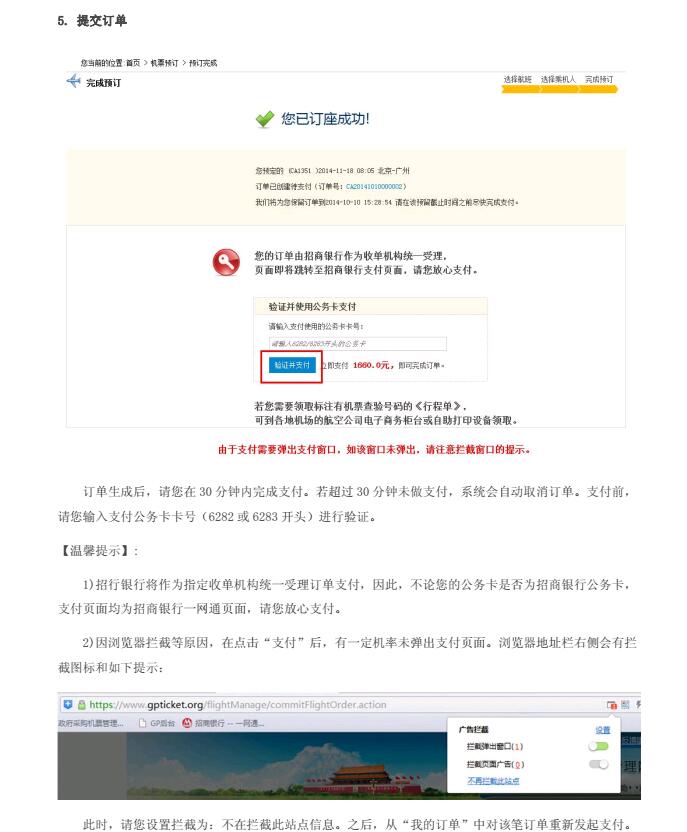The height and width of the screenshot is (832, 687).
Task: Click the GP后台 bookmark page icon
Action: coord(142,723)
